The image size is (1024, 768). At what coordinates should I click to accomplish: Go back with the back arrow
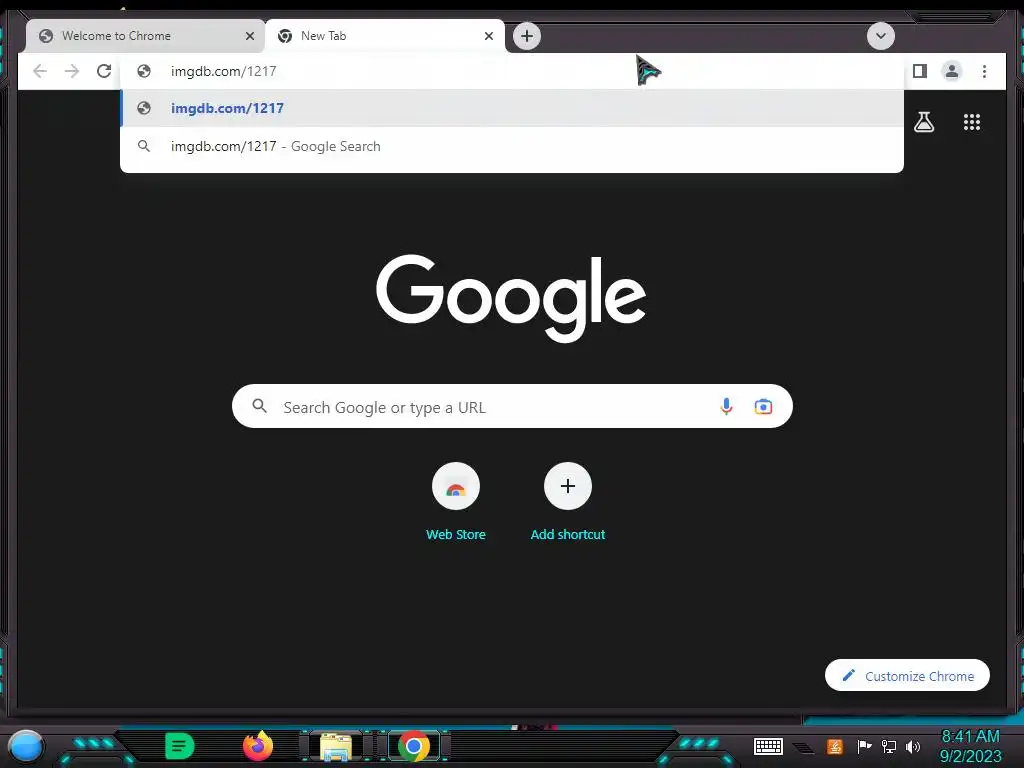pyautogui.click(x=40, y=71)
